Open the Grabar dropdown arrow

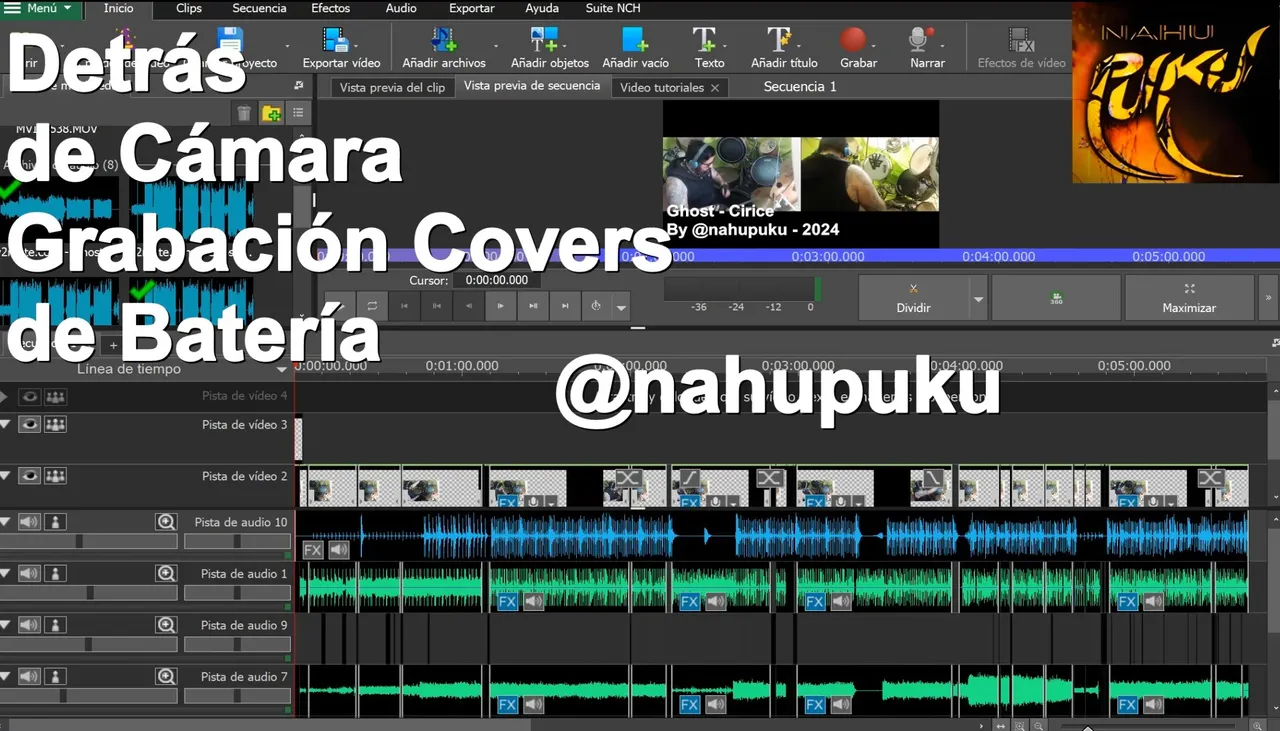coord(874,46)
